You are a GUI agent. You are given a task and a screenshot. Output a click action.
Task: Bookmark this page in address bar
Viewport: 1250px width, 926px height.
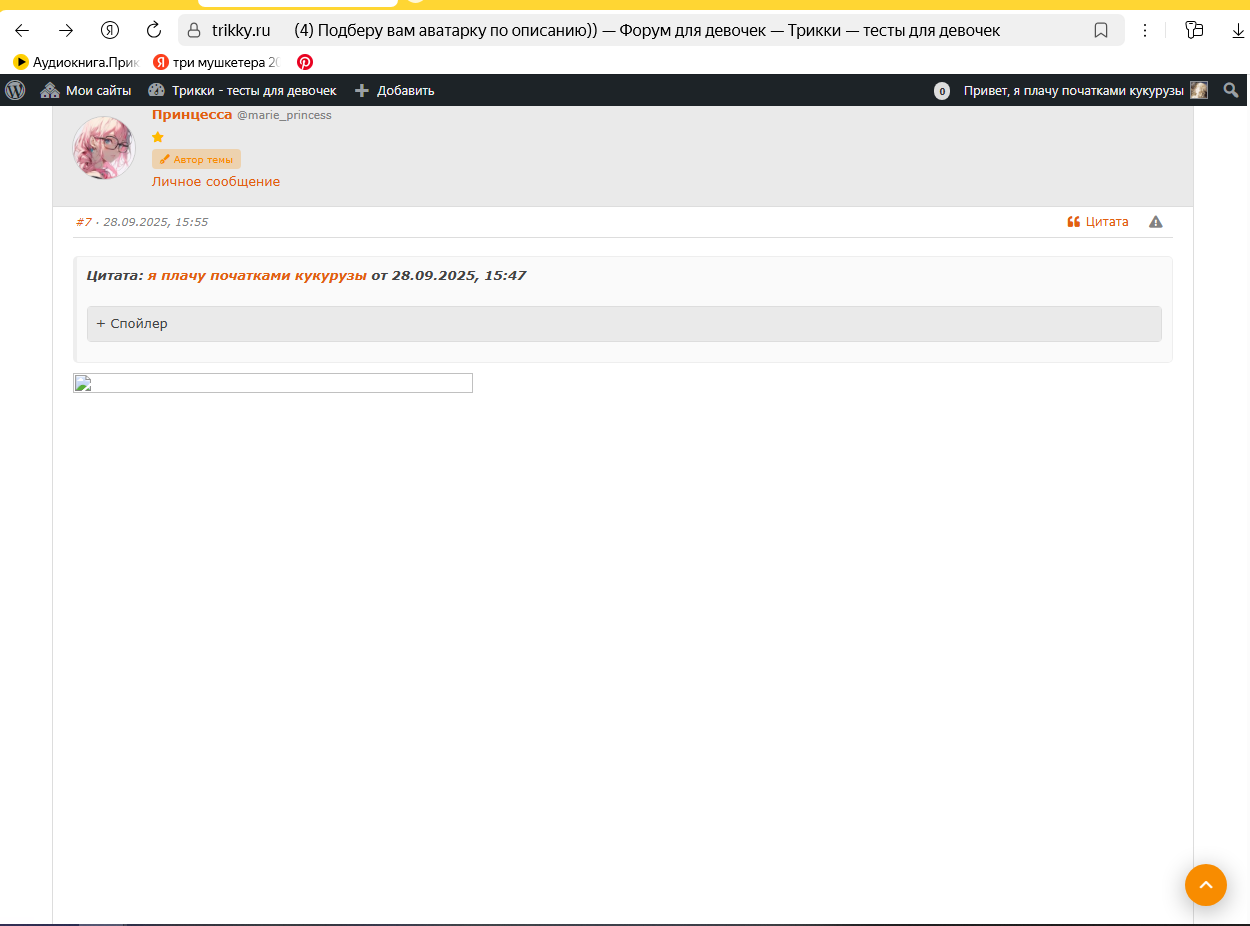coord(1101,30)
